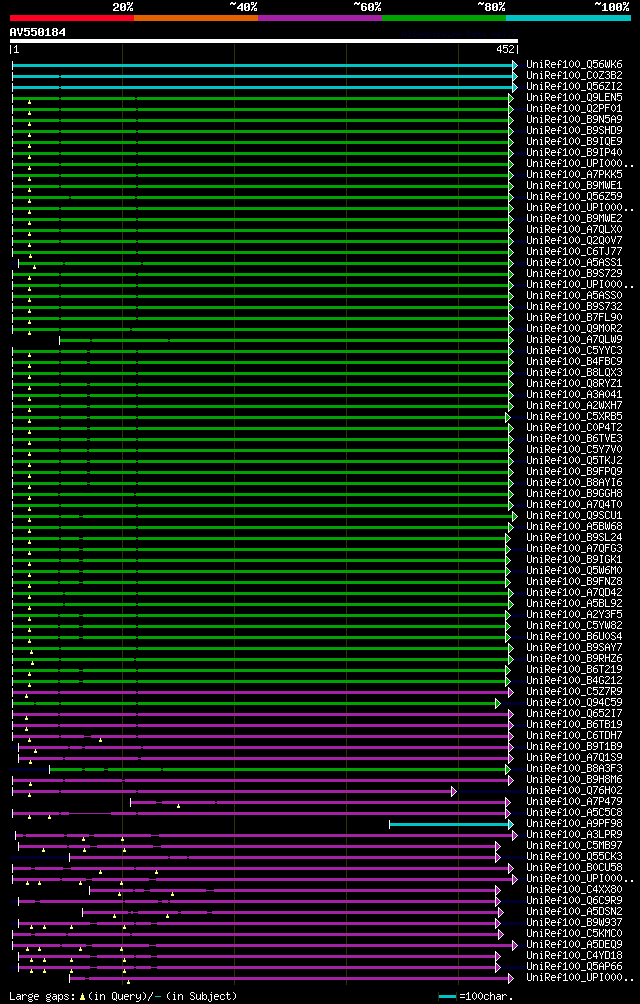This screenshot has height=1004, width=640.
Task: Choose hit UniRef100_Q5TKJ2
Action: click(x=574, y=460)
